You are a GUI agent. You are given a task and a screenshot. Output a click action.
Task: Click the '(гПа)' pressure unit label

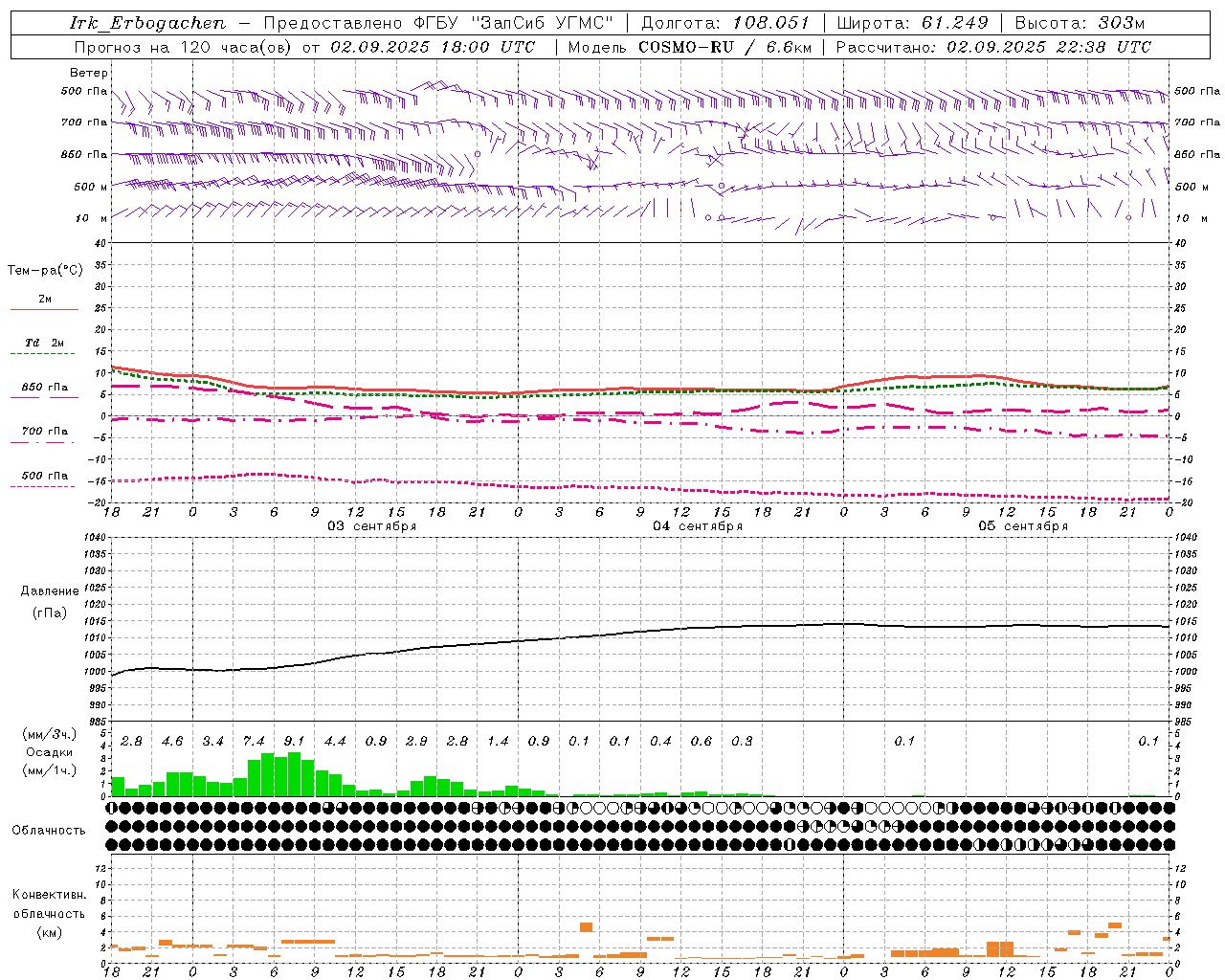click(50, 613)
